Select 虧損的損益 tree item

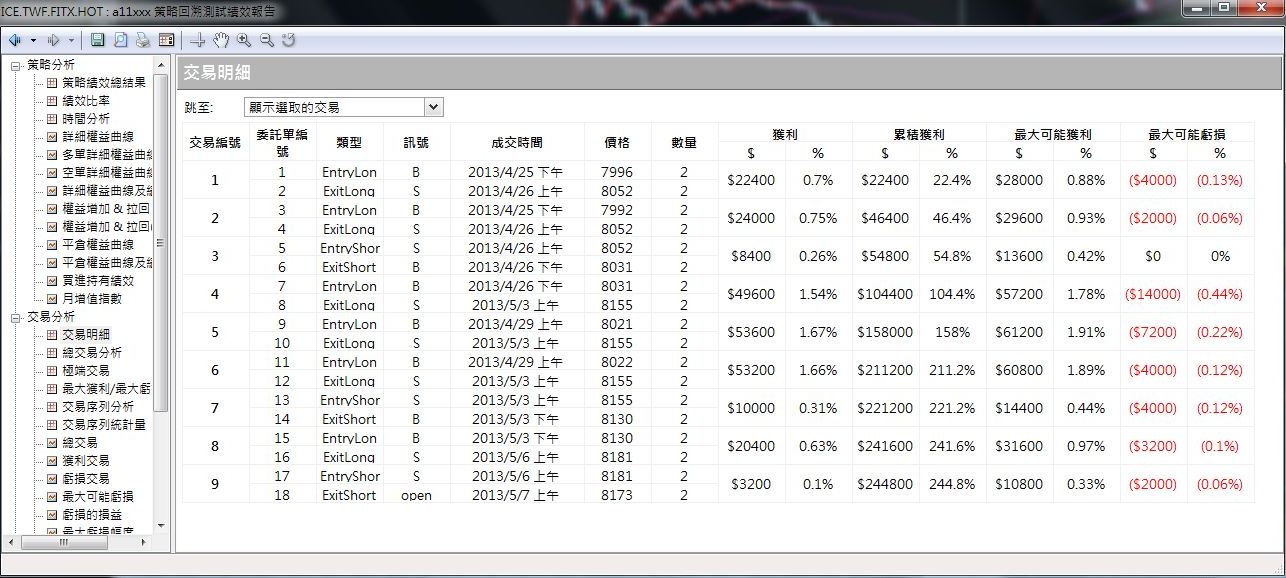[92, 515]
